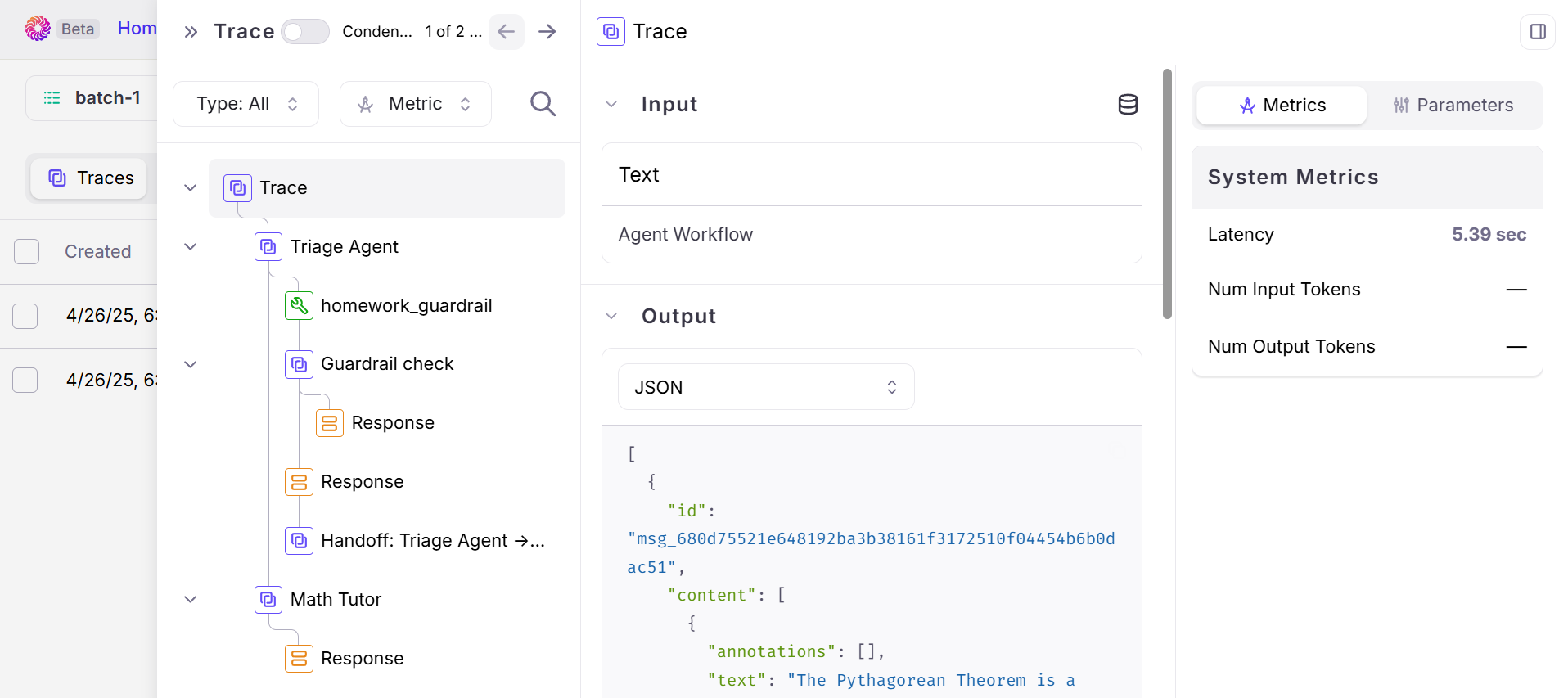Screen dimensions: 1568x698
Task: Check the second 4/26/25 row checkbox
Action: coord(25,381)
